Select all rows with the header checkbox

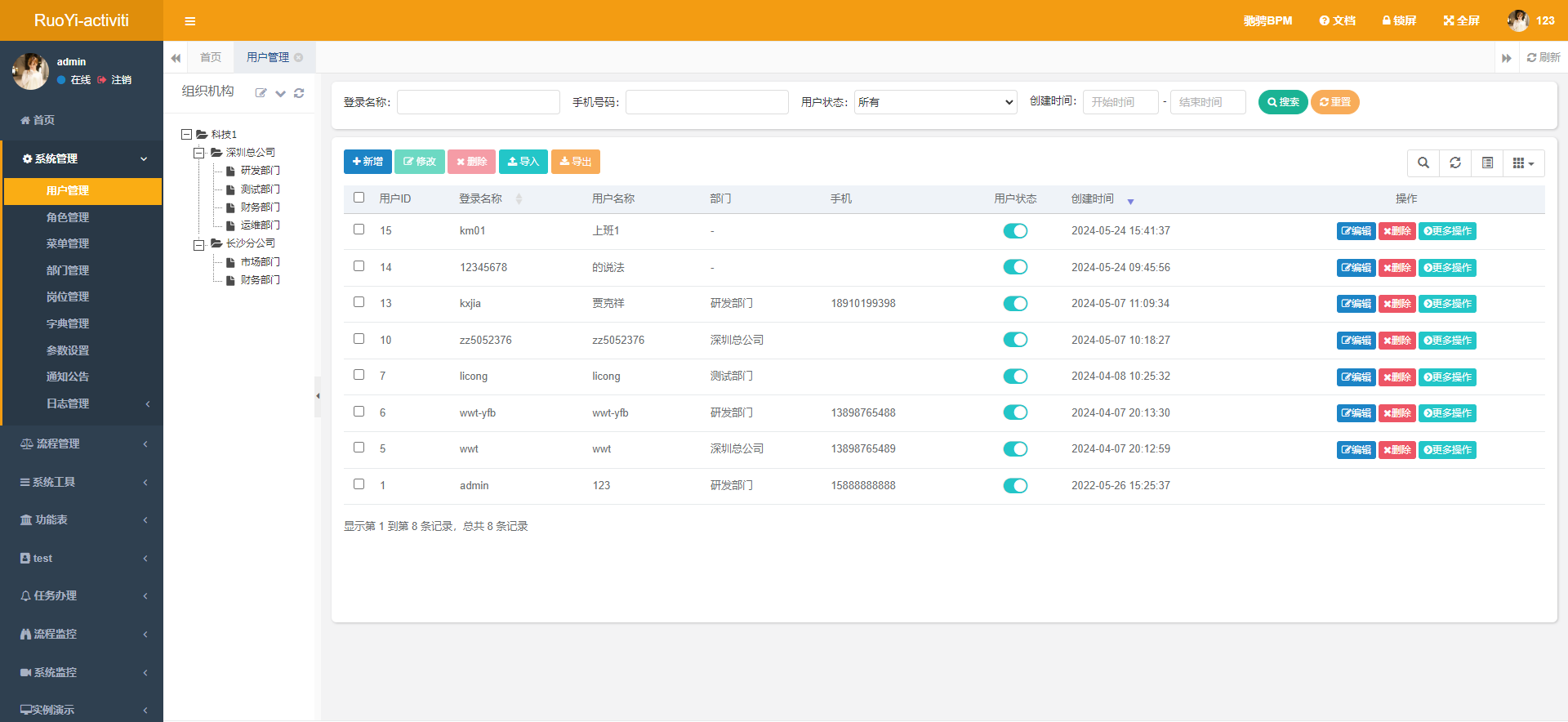tap(359, 198)
